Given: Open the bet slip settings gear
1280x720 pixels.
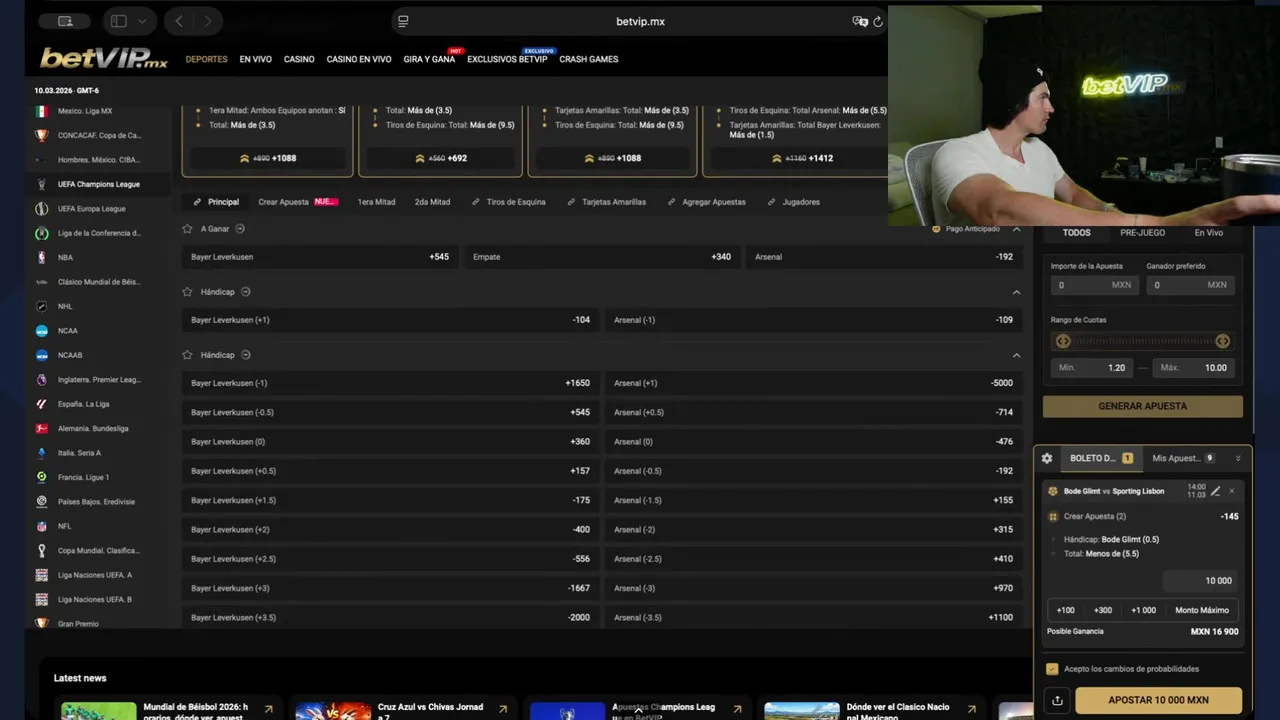Looking at the screenshot, I should click(x=1047, y=458).
